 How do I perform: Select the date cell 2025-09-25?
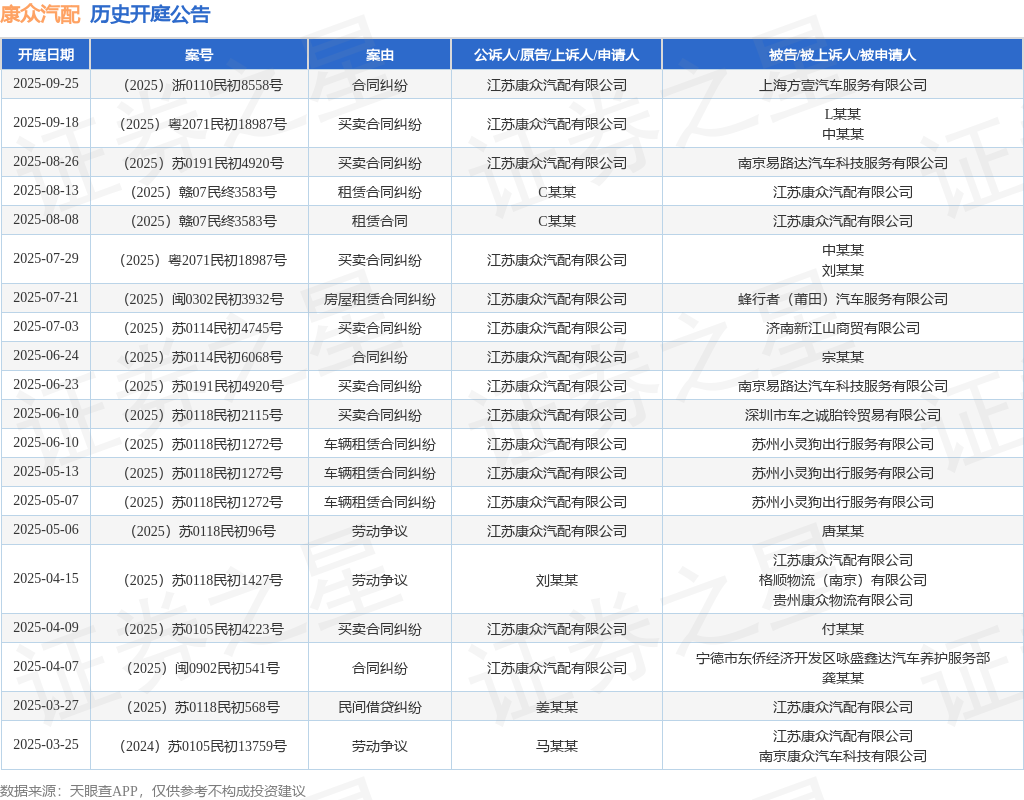tap(46, 84)
